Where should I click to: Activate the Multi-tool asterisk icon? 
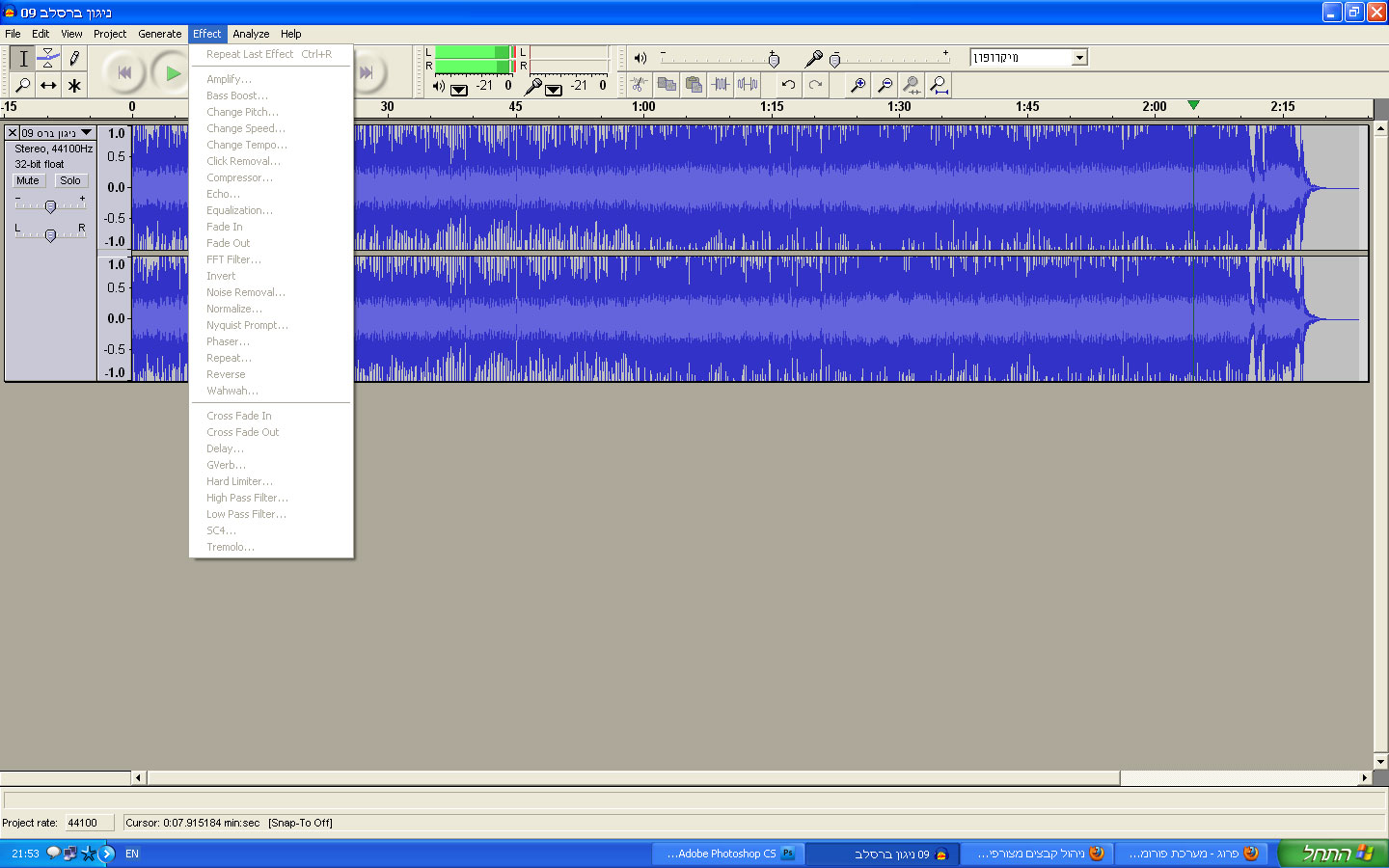tap(74, 86)
